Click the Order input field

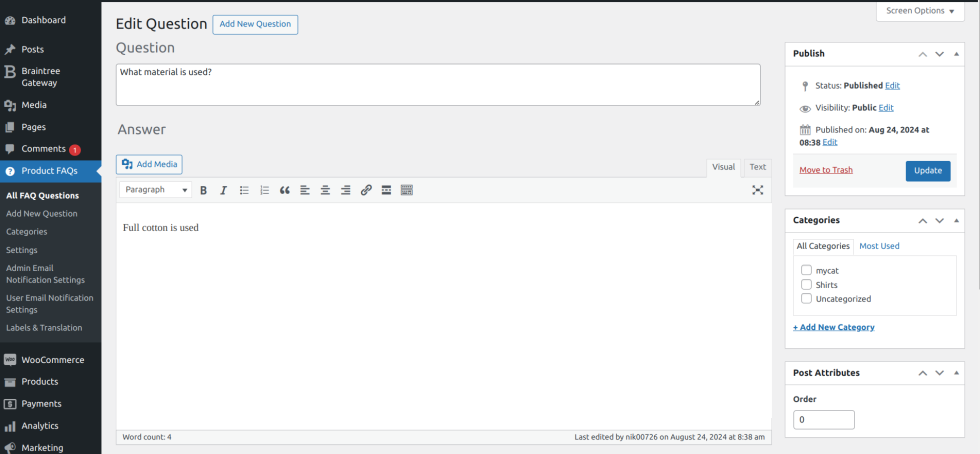824,420
